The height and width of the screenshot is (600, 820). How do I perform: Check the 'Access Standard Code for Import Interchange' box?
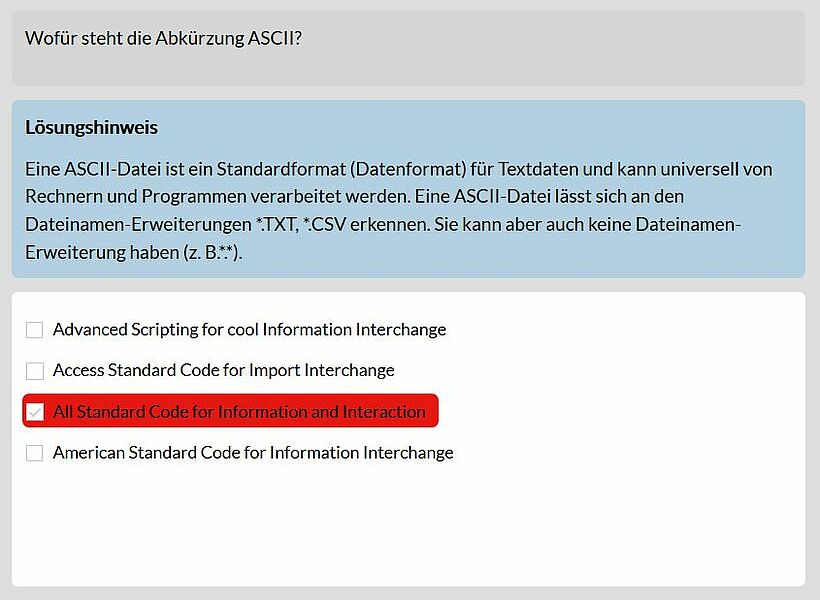click(x=35, y=371)
